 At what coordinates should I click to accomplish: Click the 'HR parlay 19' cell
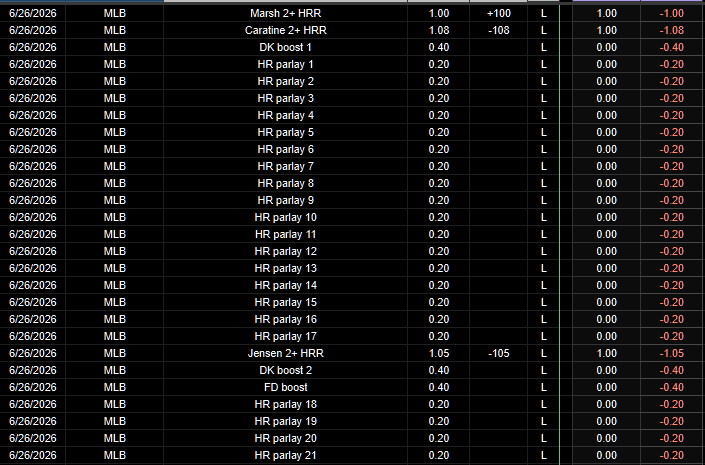[x=286, y=421]
